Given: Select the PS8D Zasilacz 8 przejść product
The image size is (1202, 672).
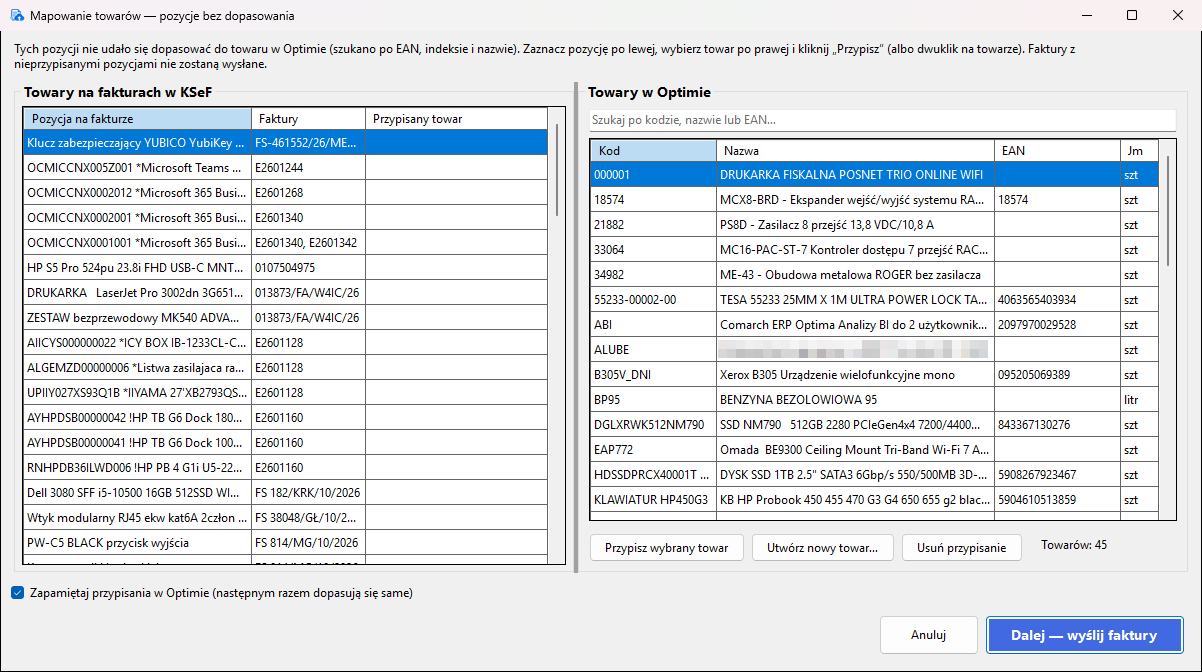Looking at the screenshot, I should (x=874, y=224).
